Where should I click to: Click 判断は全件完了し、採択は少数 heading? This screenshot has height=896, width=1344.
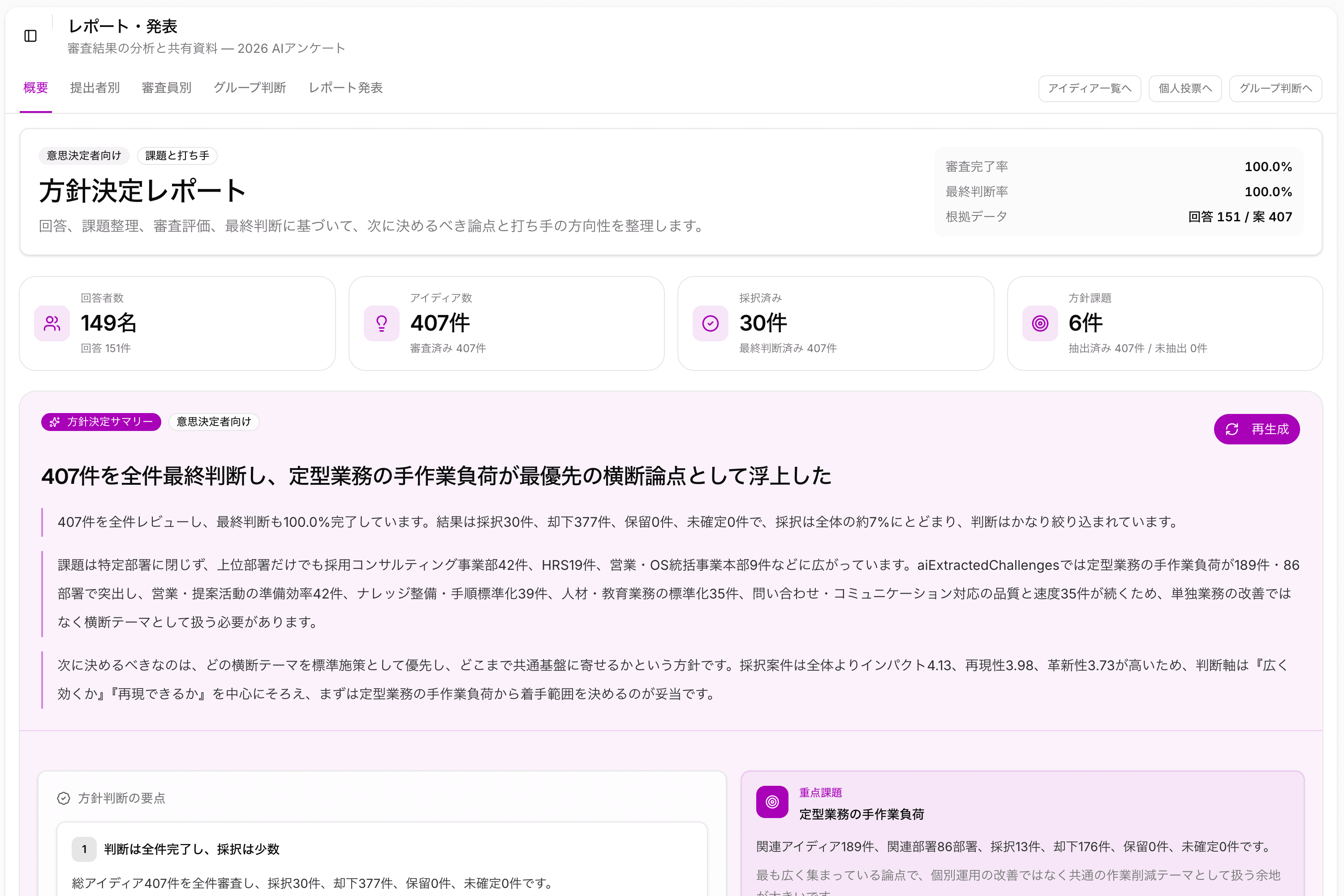[191, 849]
